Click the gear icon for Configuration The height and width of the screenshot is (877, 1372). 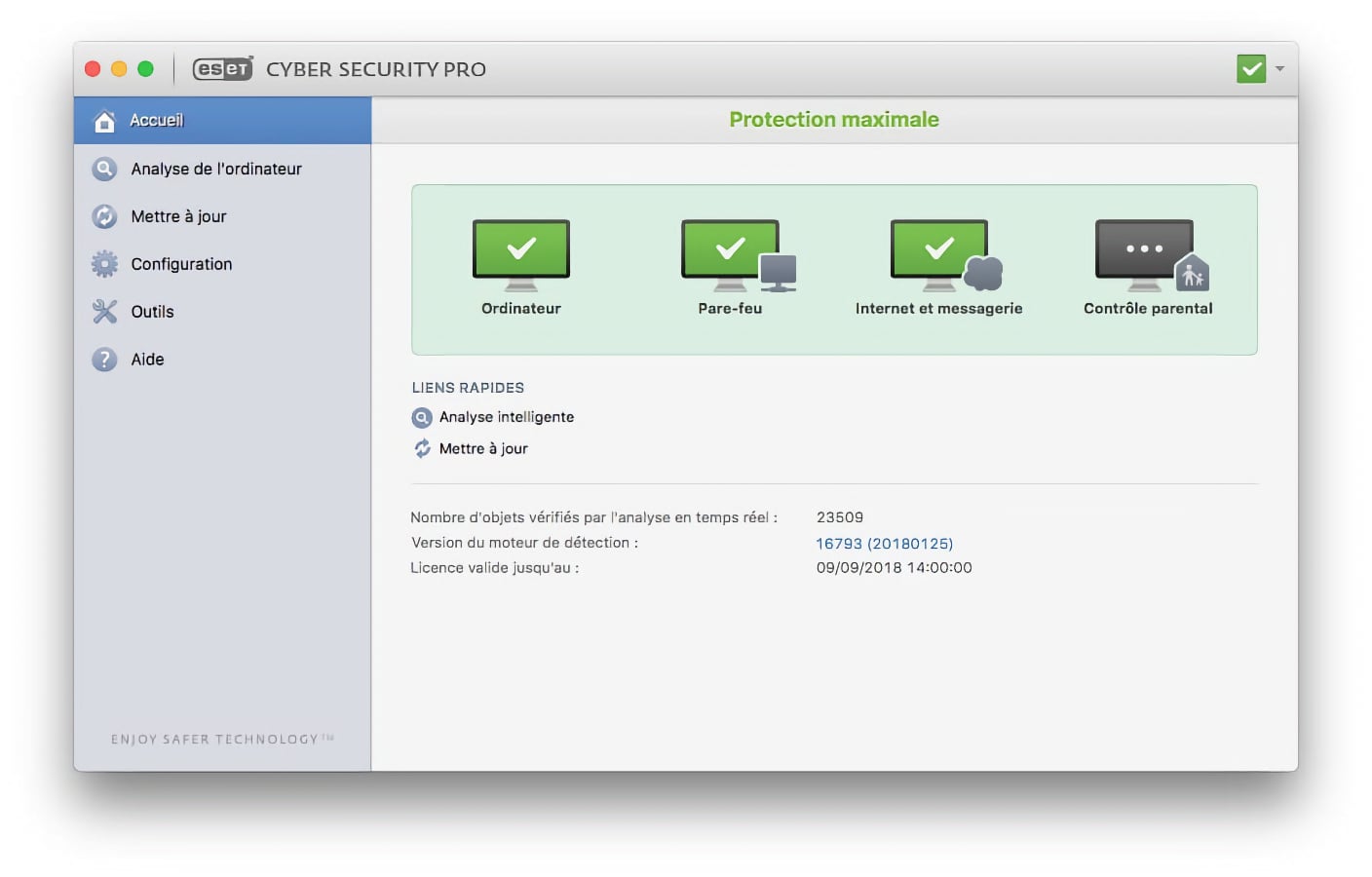tap(104, 264)
